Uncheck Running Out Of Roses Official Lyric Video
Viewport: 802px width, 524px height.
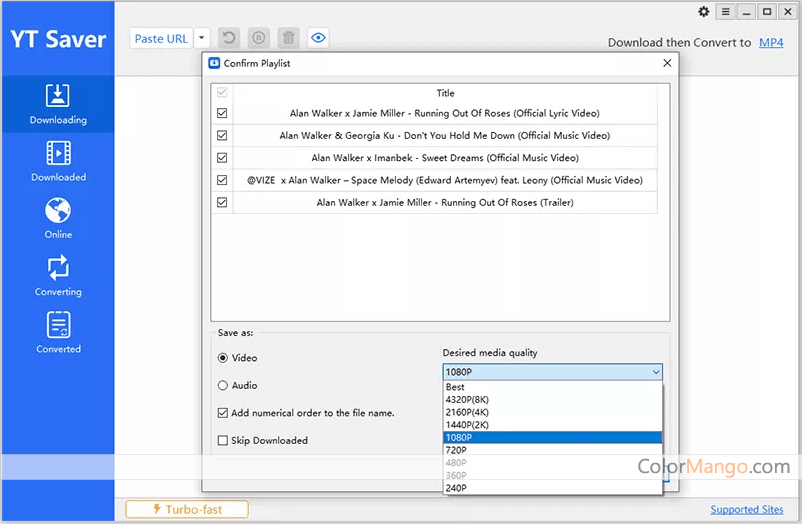click(x=222, y=113)
